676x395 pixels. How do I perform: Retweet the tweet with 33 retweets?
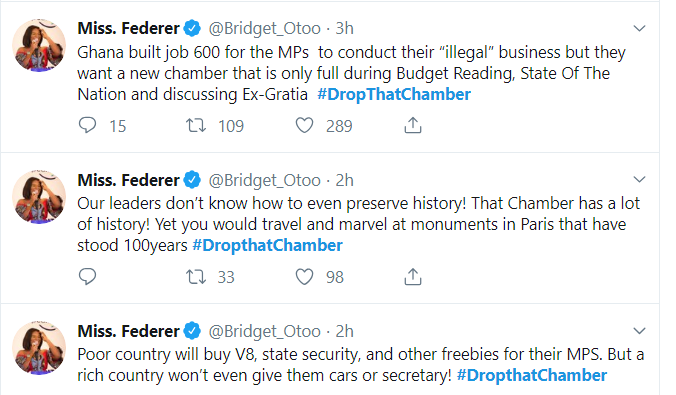(196, 276)
